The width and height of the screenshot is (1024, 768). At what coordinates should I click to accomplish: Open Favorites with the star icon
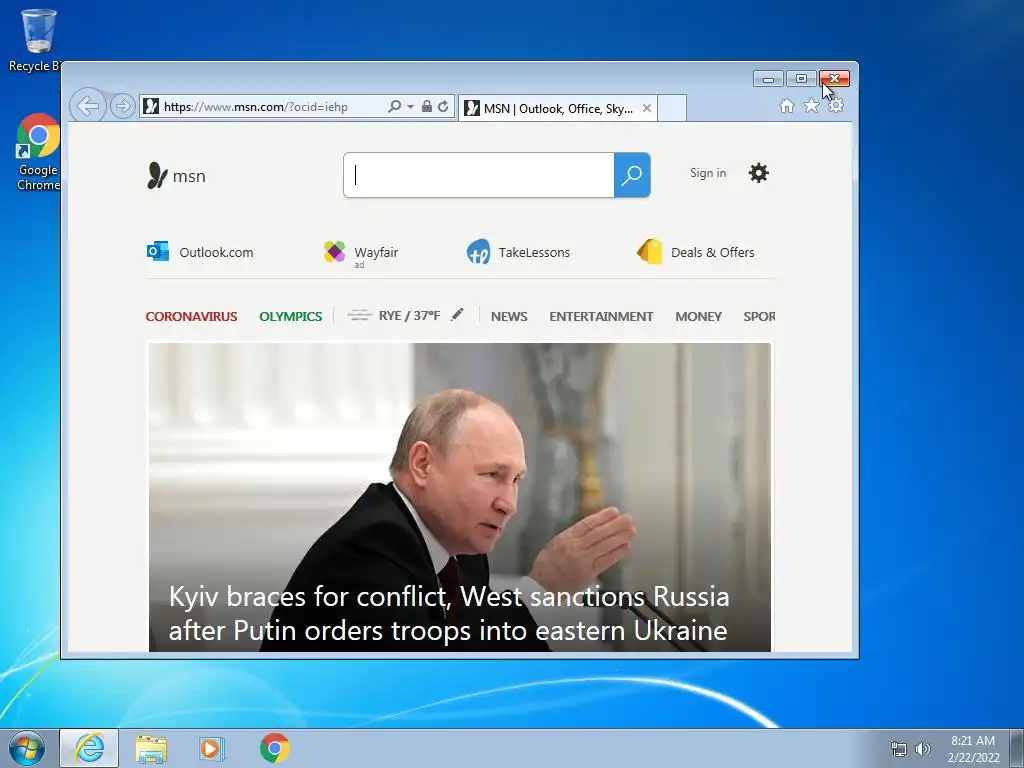811,106
